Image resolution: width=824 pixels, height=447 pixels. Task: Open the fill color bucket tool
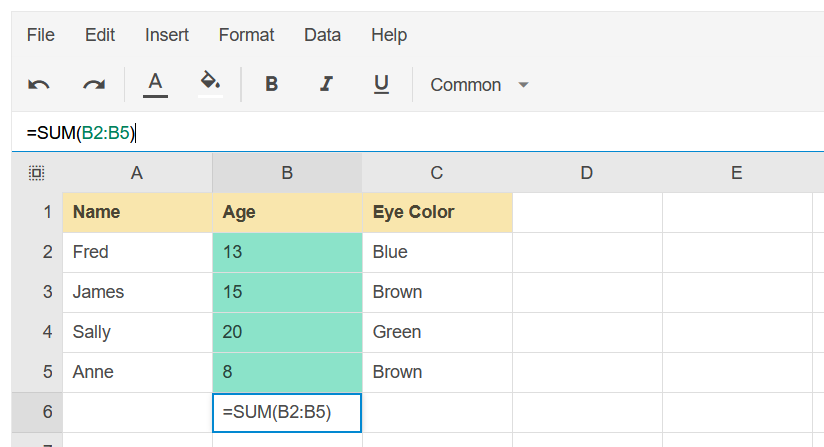[x=210, y=84]
